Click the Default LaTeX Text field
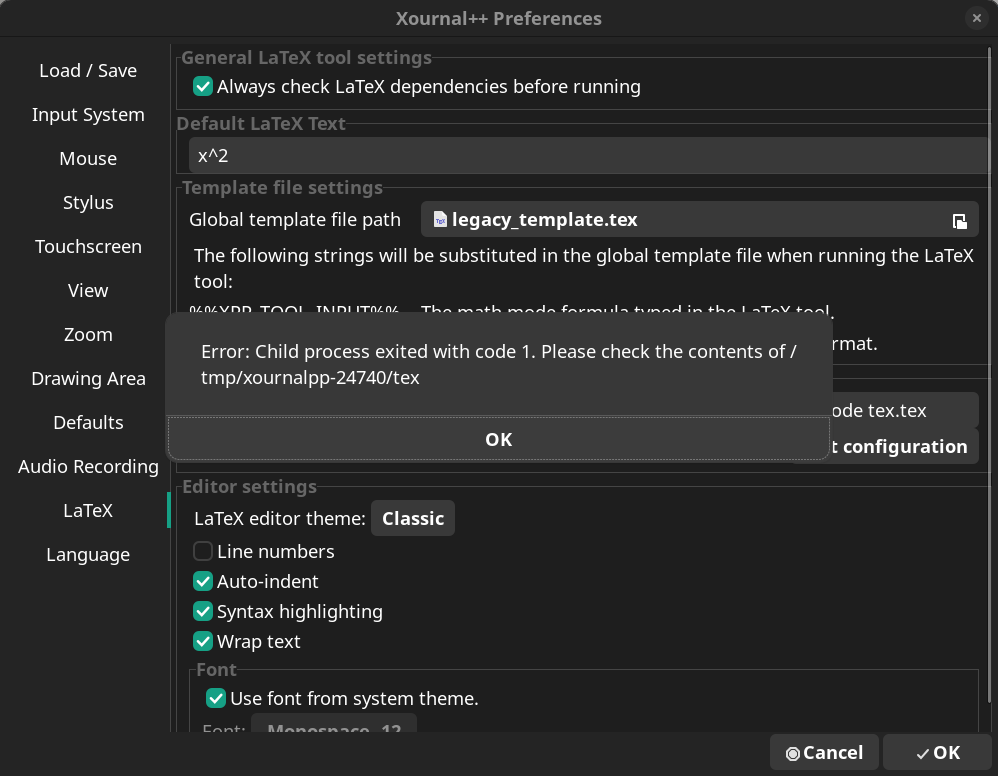The height and width of the screenshot is (776, 998). [589, 155]
